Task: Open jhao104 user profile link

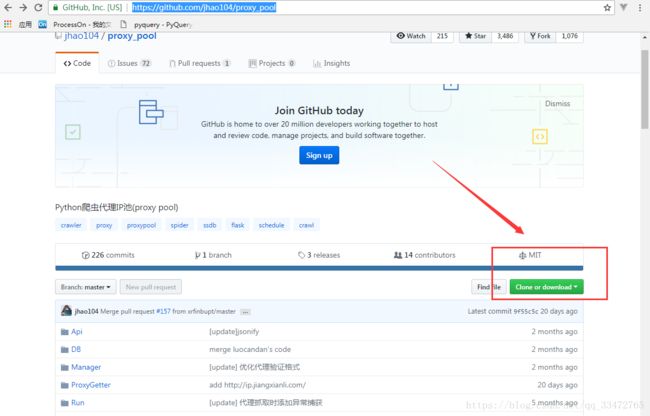Action: [x=82, y=36]
